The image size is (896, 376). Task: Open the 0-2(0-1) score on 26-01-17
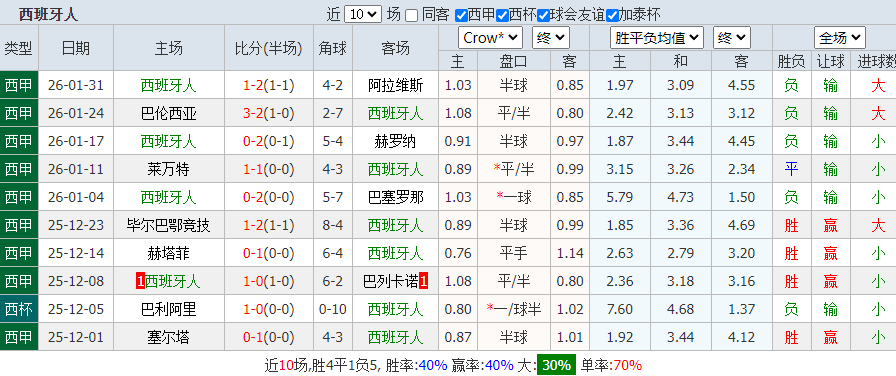click(269, 141)
